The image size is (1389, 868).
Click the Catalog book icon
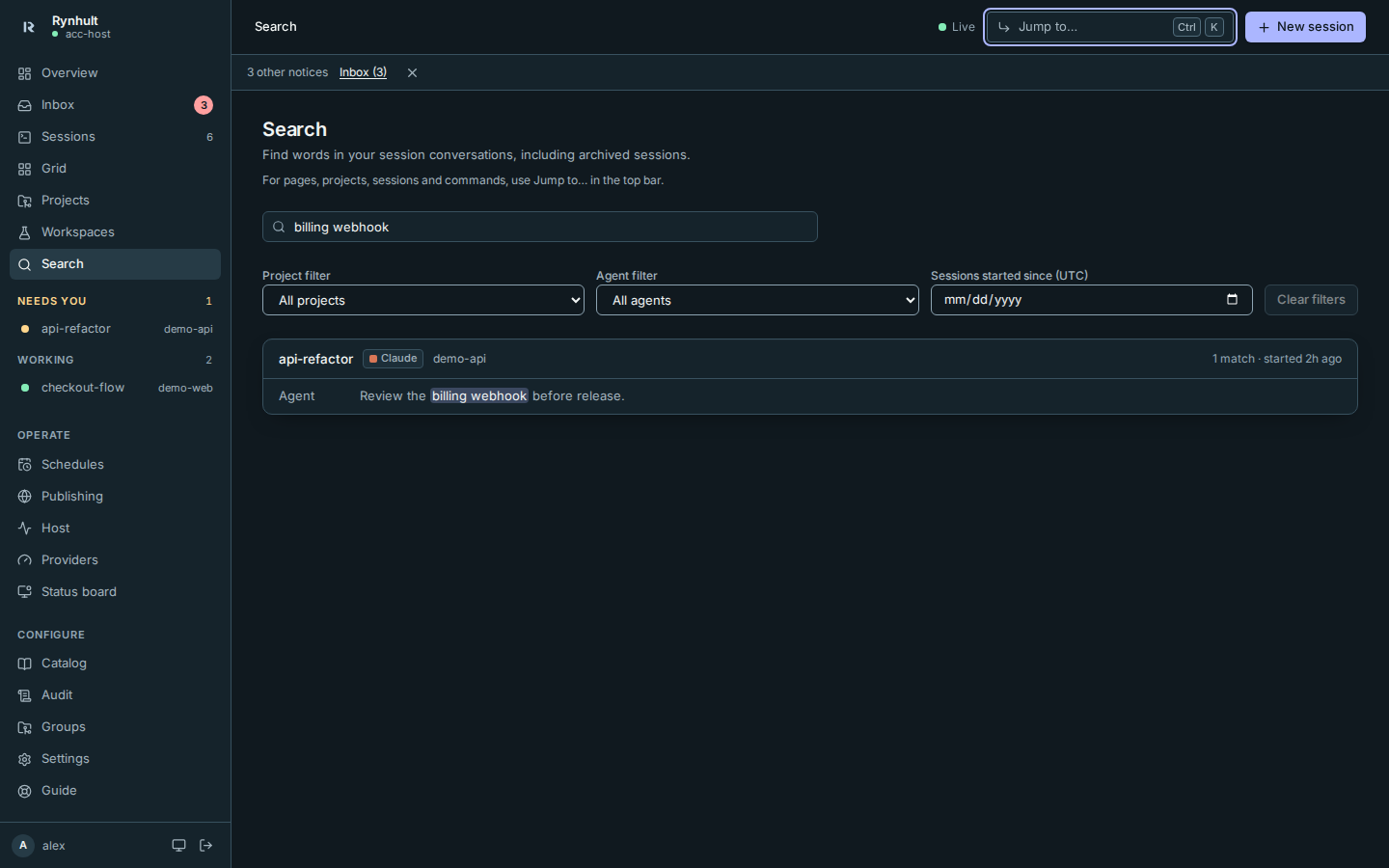(x=25, y=664)
